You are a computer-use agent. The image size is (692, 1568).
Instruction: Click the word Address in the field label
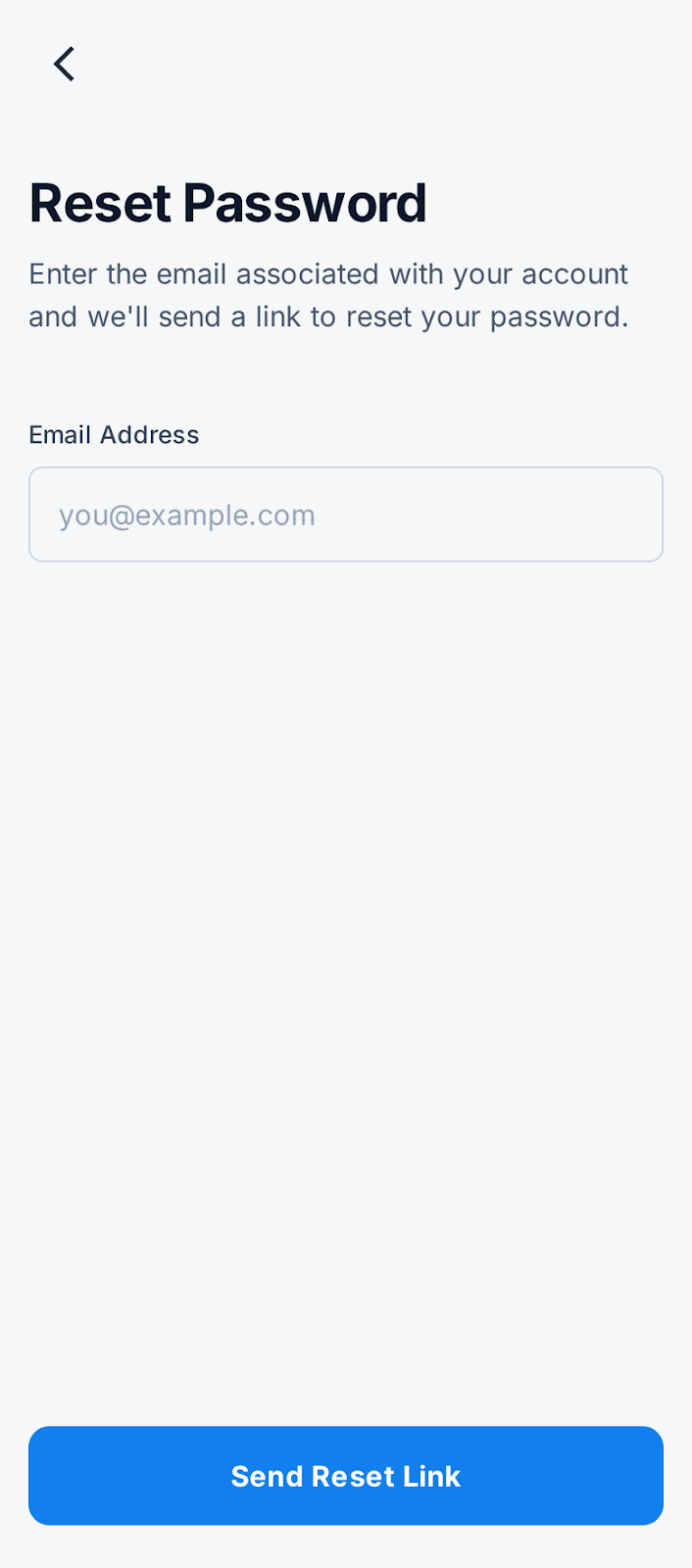[150, 435]
